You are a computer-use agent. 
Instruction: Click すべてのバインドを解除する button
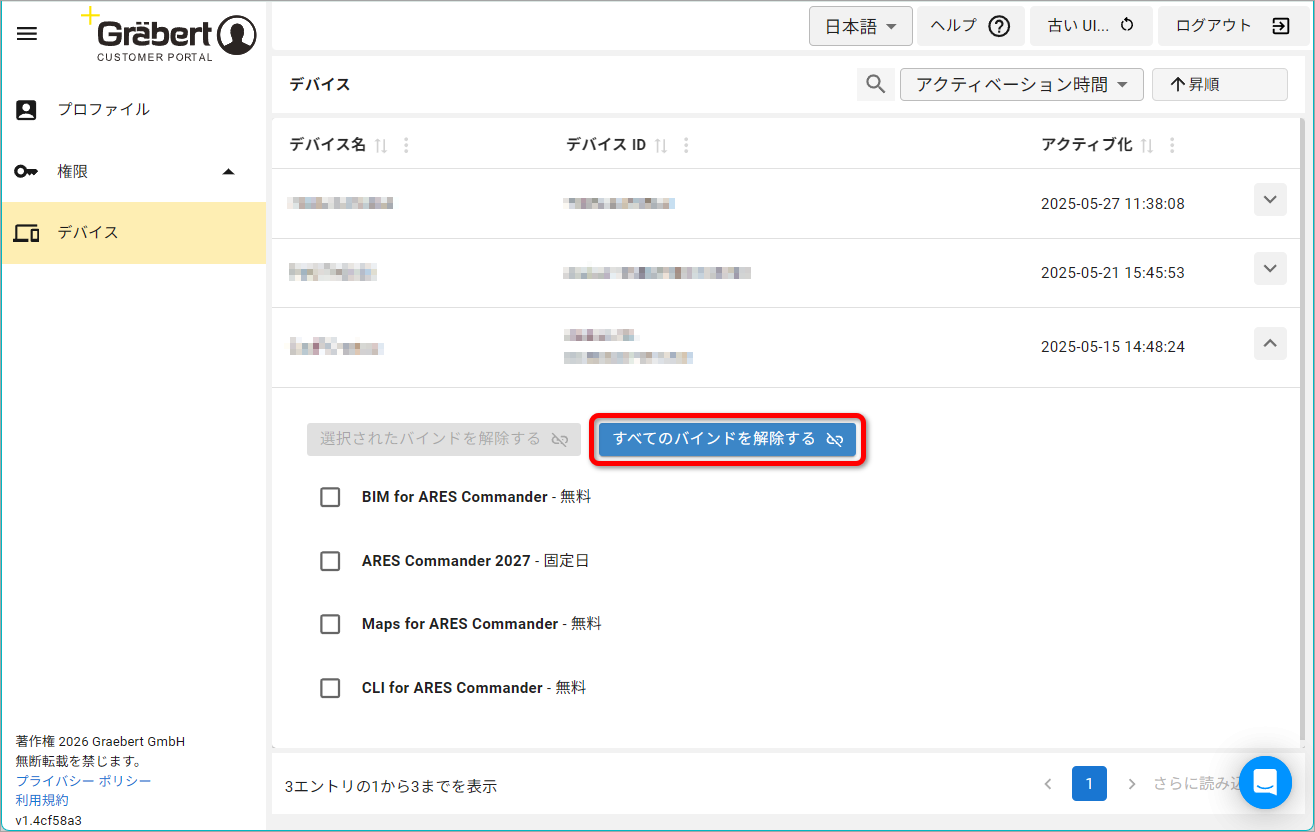(727, 439)
